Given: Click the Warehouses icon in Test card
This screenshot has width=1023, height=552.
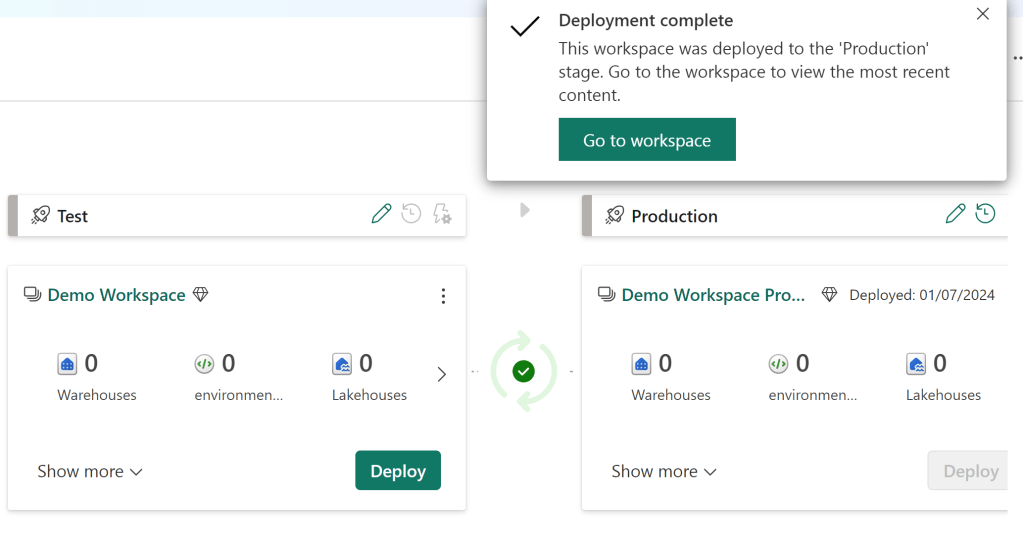Looking at the screenshot, I should pyautogui.click(x=67, y=365).
